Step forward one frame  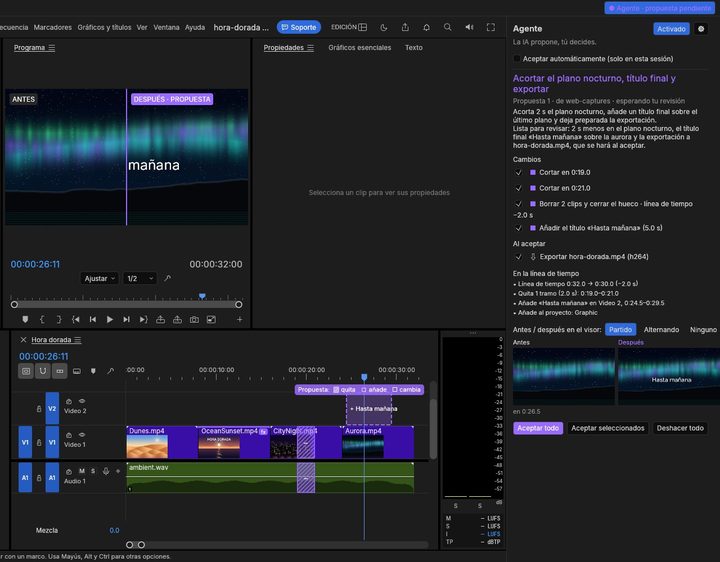coord(126,320)
